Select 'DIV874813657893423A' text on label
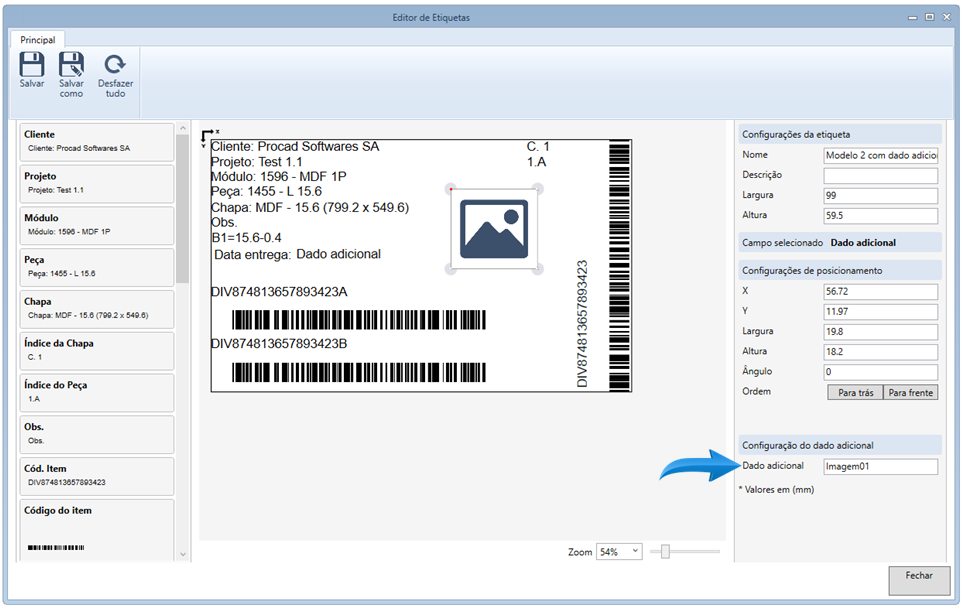This screenshot has height=608, width=962. point(279,292)
